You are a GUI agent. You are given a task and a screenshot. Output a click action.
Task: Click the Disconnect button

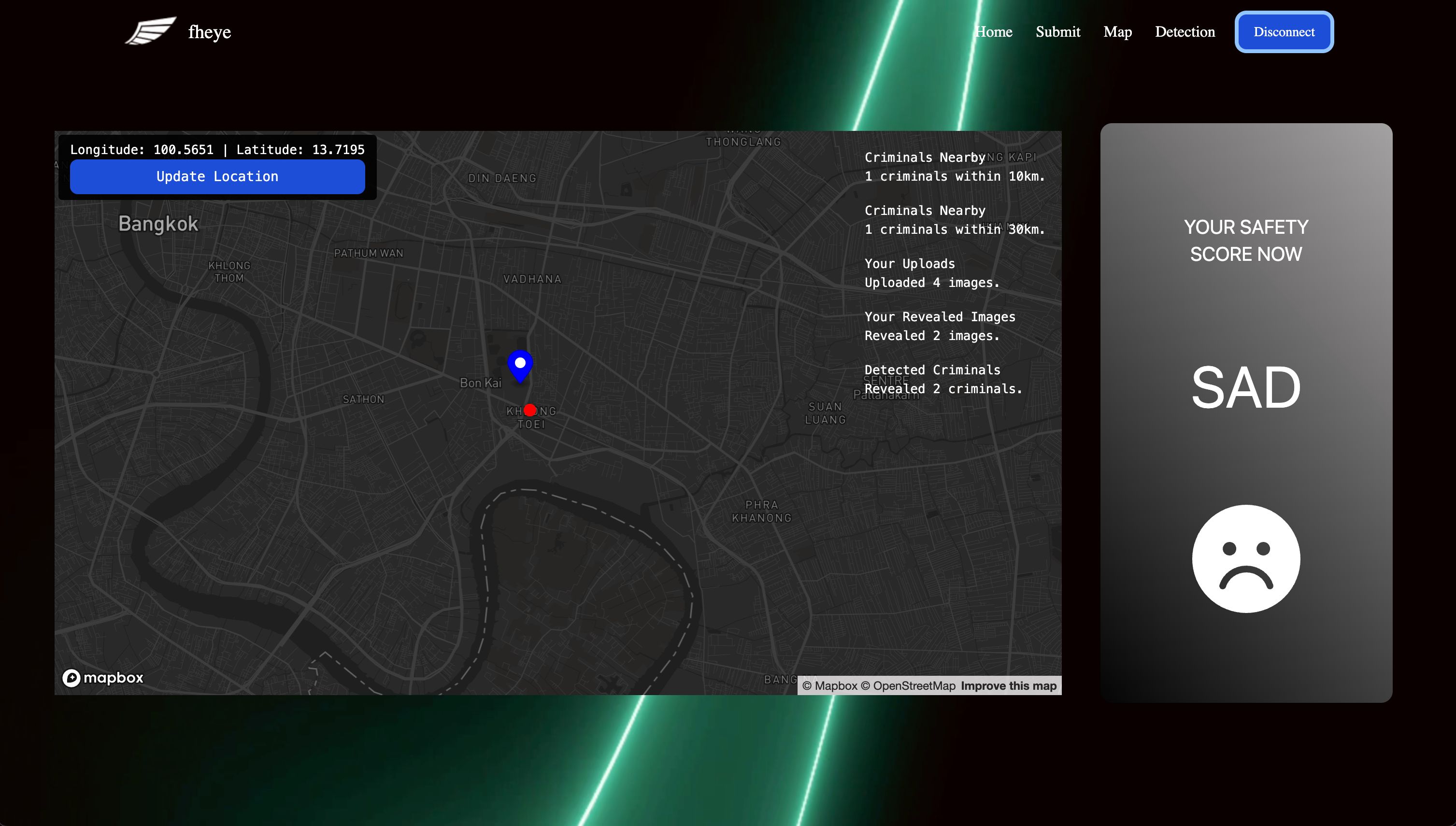click(x=1284, y=32)
